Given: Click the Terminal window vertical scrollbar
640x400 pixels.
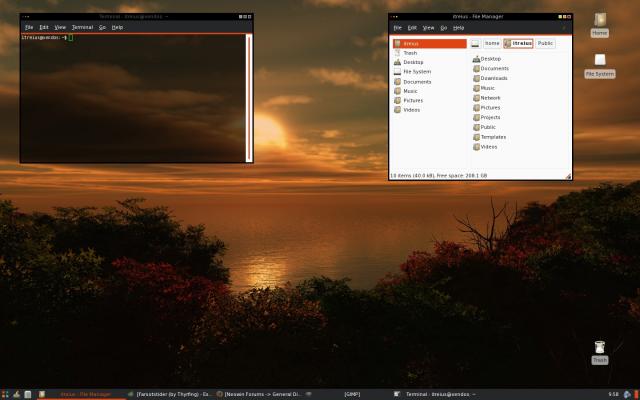Looking at the screenshot, I should pos(249,98).
